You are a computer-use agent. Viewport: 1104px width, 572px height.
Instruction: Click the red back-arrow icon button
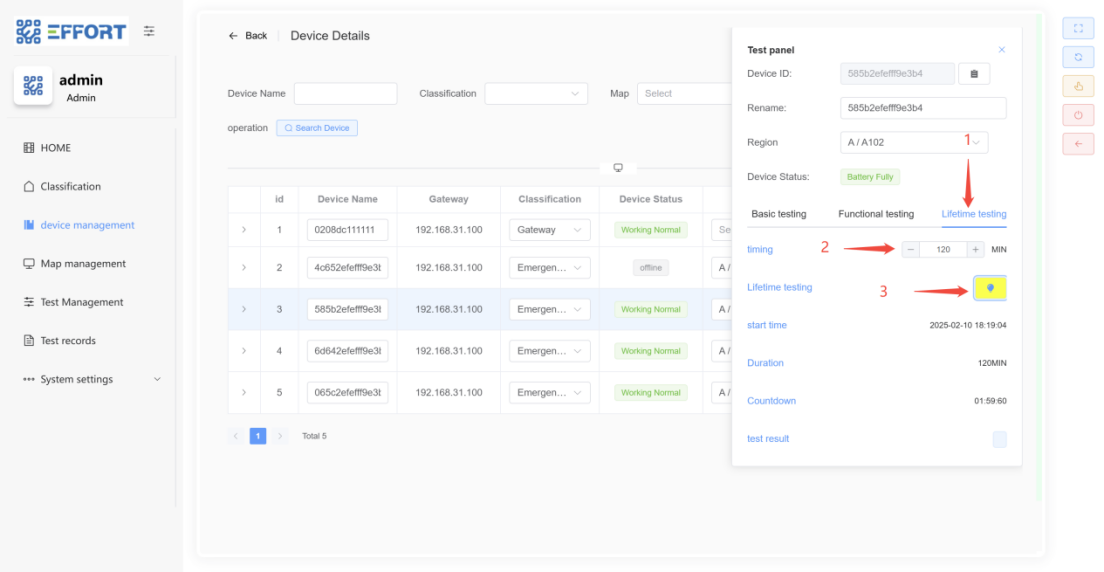coord(1078,144)
